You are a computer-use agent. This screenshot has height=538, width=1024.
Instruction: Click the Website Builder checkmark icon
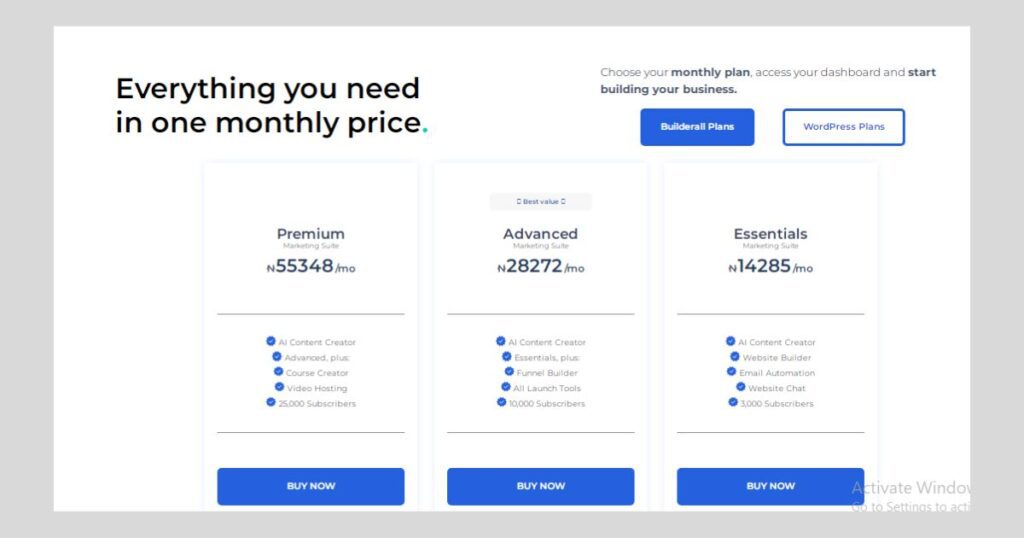pyautogui.click(x=735, y=356)
